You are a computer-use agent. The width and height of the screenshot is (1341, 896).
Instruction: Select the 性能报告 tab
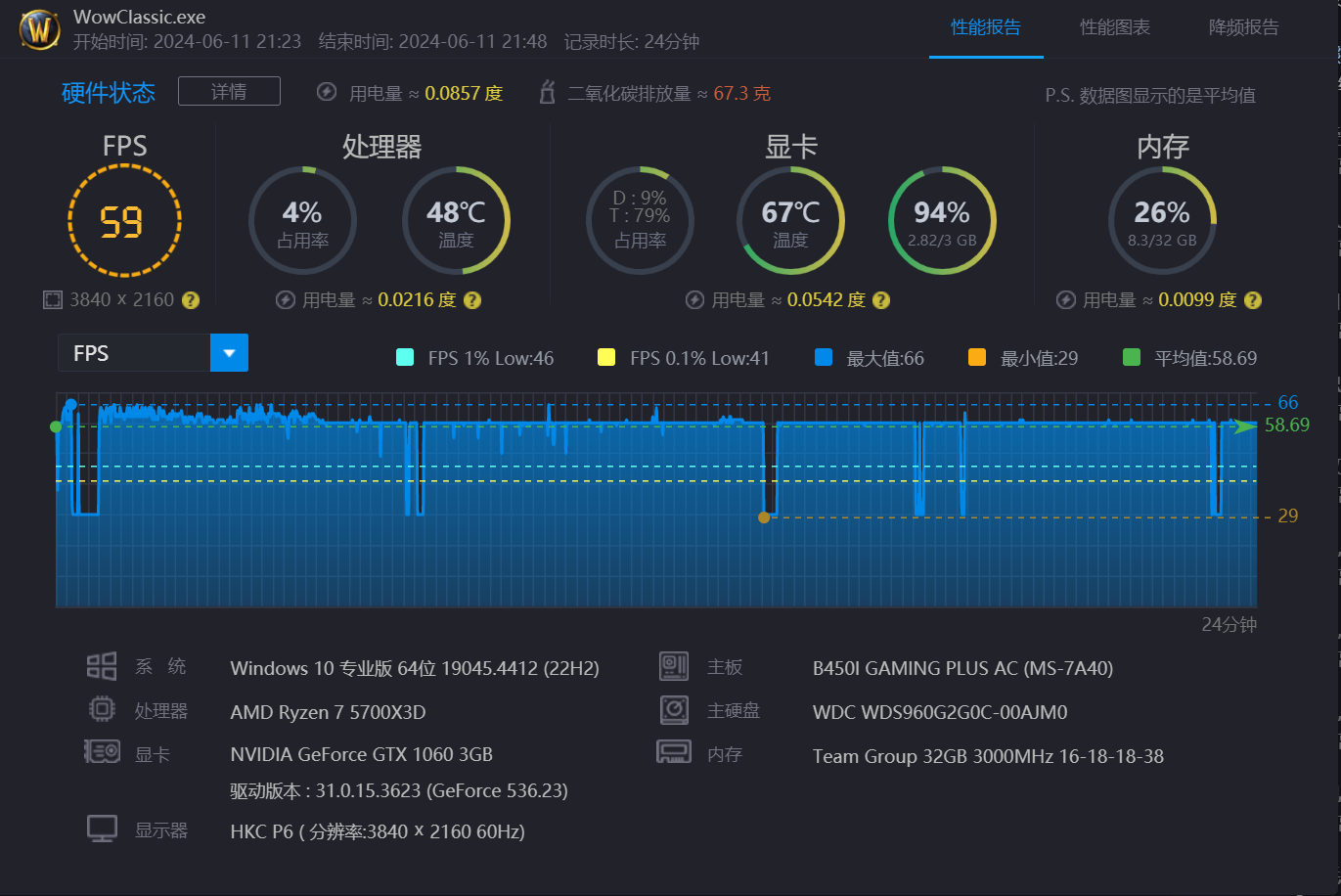[985, 27]
